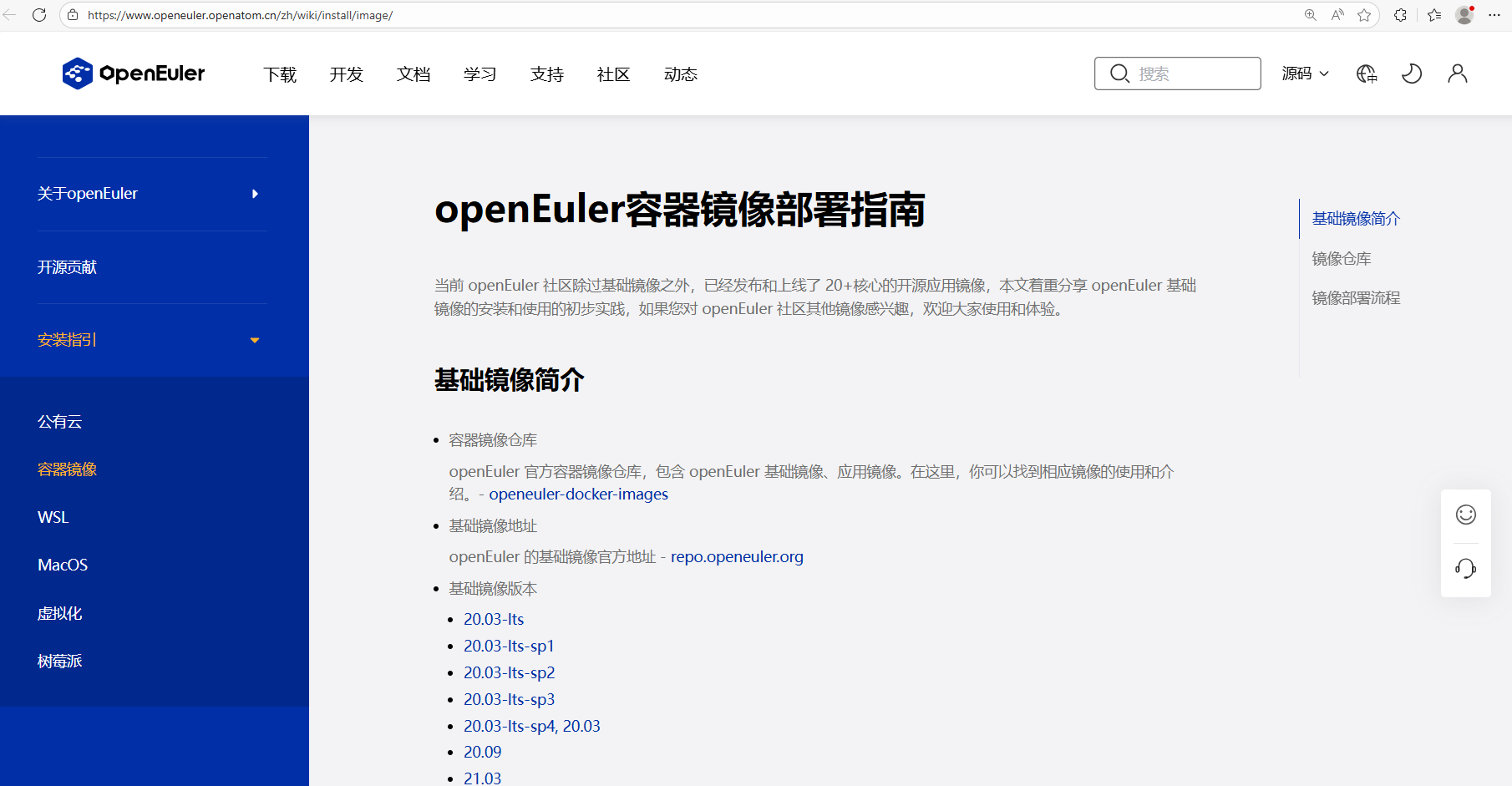The image size is (1512, 786).
Task: Toggle dark mode with the moon icon
Action: [x=1412, y=74]
